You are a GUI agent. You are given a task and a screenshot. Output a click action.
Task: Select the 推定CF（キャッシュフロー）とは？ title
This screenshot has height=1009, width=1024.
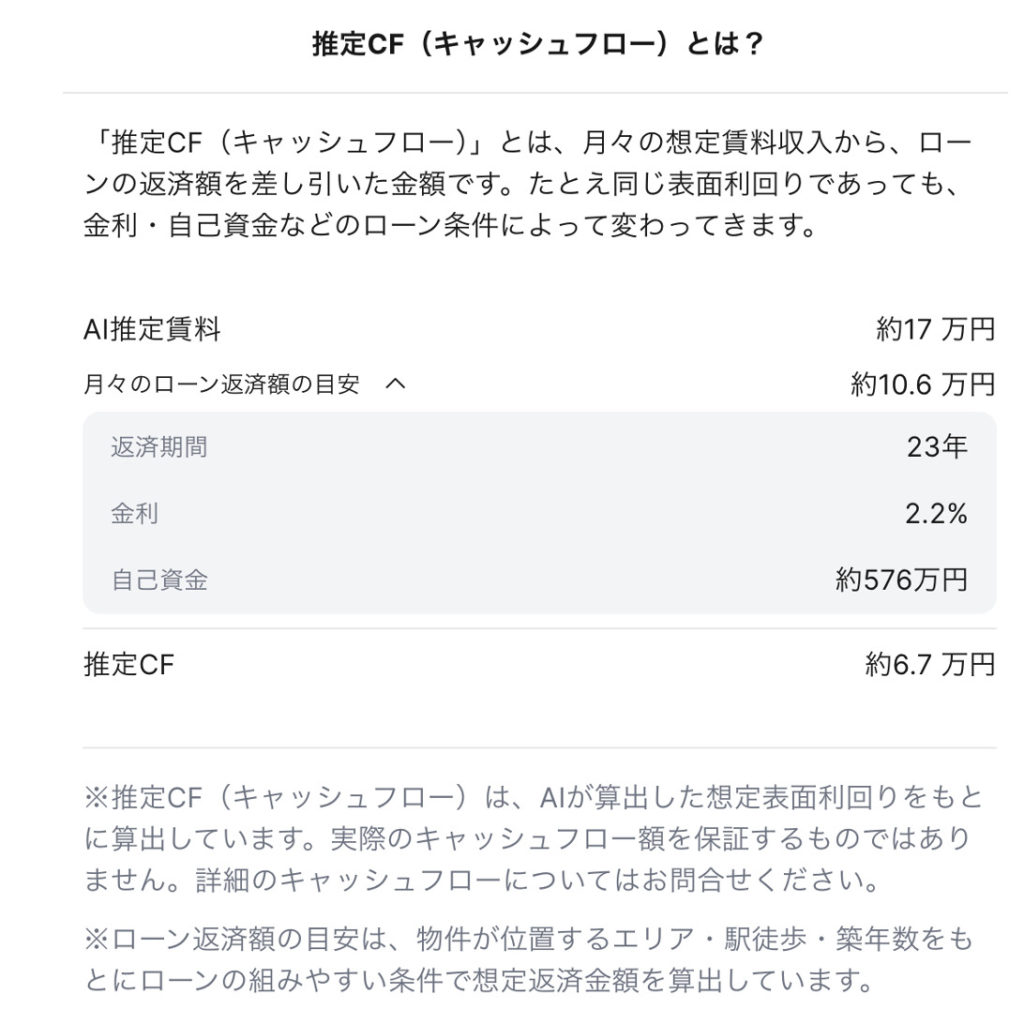point(537,44)
